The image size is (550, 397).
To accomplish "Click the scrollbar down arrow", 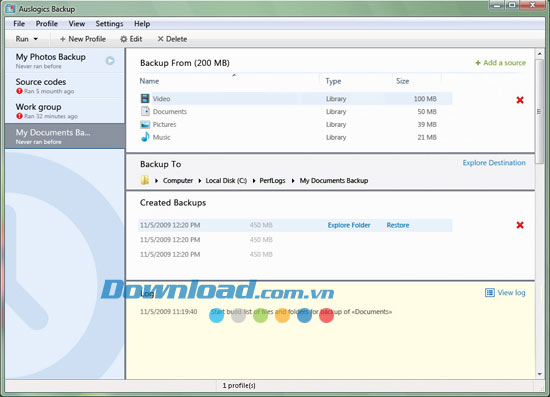I will pos(539,374).
